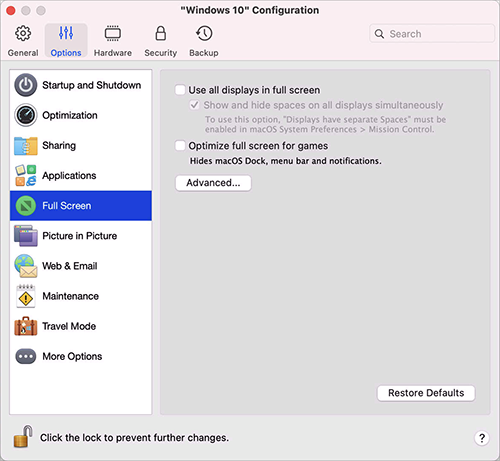Select Optimization in the sidebar
Viewport: 500px width, 461px height.
tap(81, 115)
